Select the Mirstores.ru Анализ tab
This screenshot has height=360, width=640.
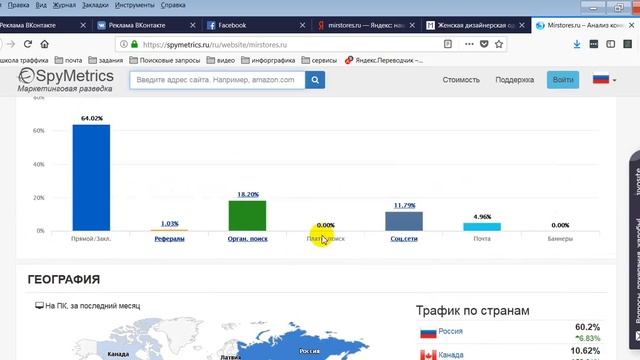[x=585, y=25]
